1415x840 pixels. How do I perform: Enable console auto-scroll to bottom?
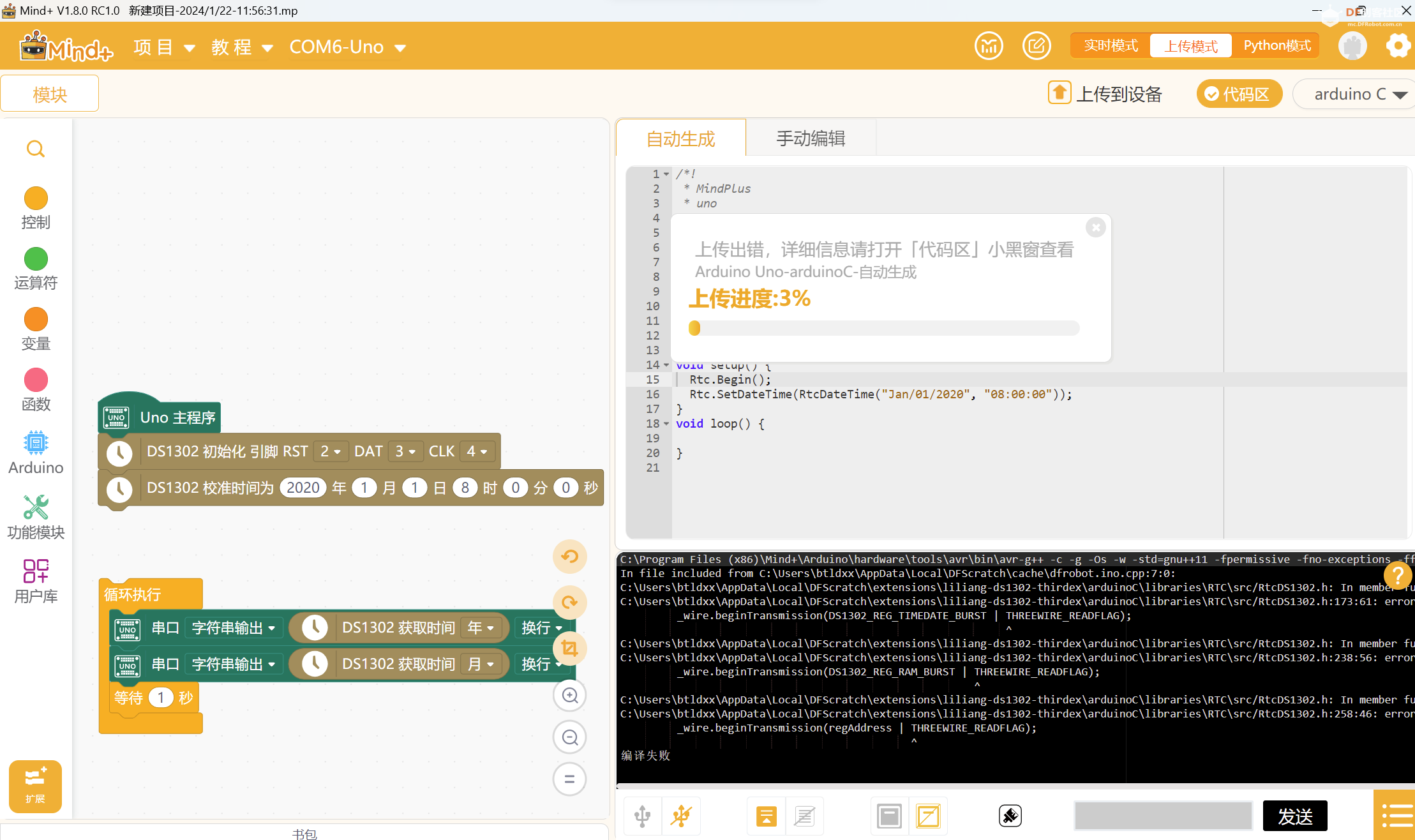coord(767,816)
